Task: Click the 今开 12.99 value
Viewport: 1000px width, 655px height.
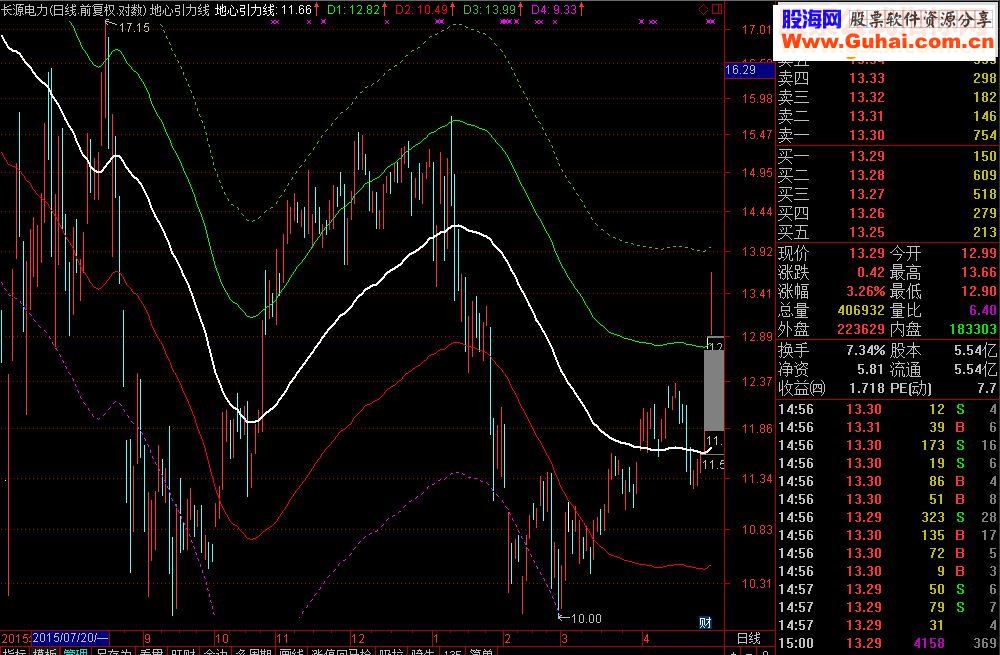Action: tap(979, 253)
